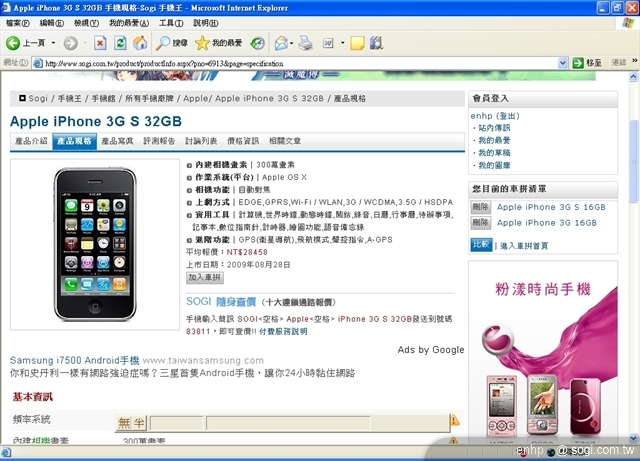Switch to the 價格資訊 tab
Screen dimensions: 640x461
tap(243, 141)
